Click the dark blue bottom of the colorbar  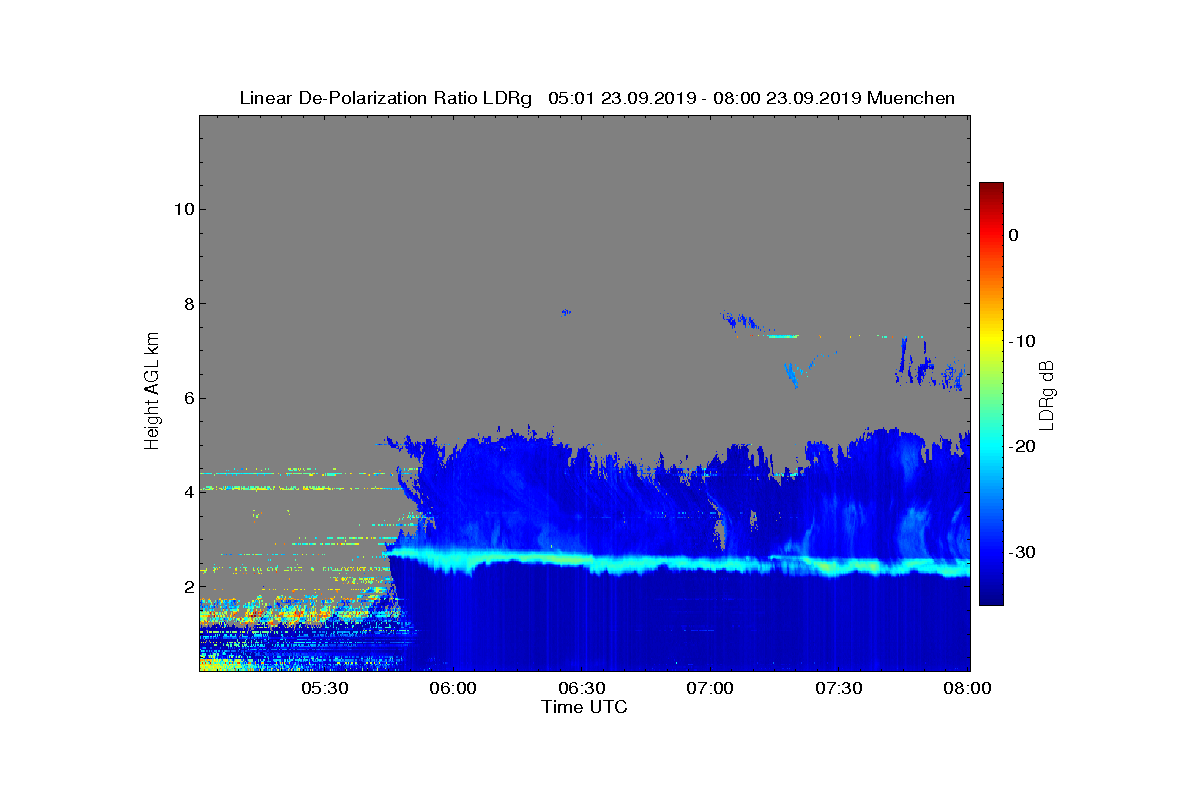click(991, 600)
